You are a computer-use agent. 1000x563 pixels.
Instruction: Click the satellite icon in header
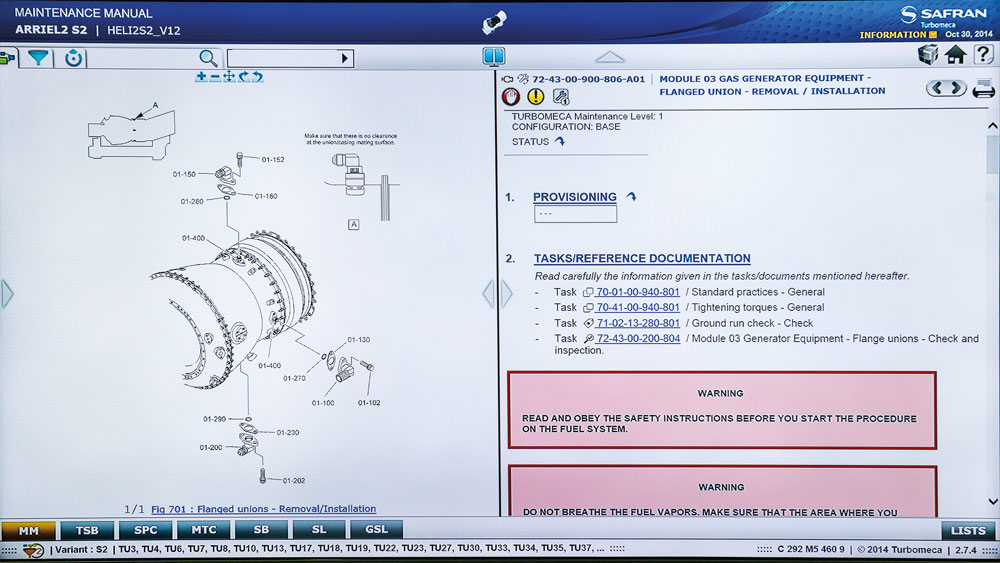point(494,22)
